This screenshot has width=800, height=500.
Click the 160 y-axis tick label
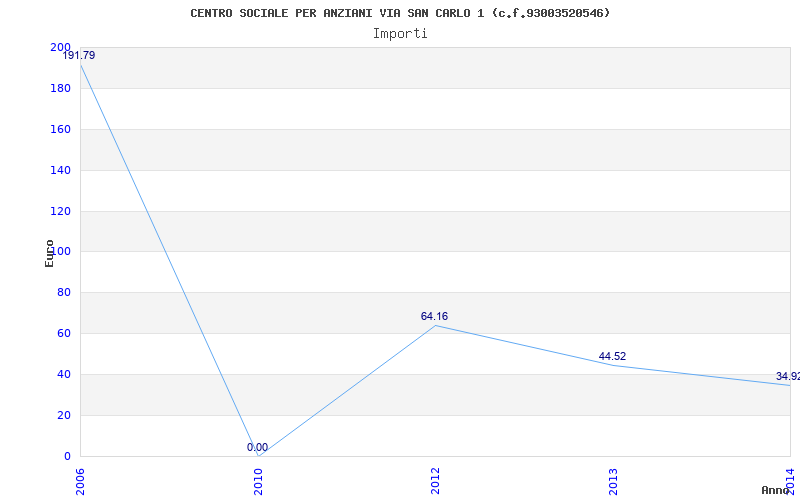[x=60, y=129]
